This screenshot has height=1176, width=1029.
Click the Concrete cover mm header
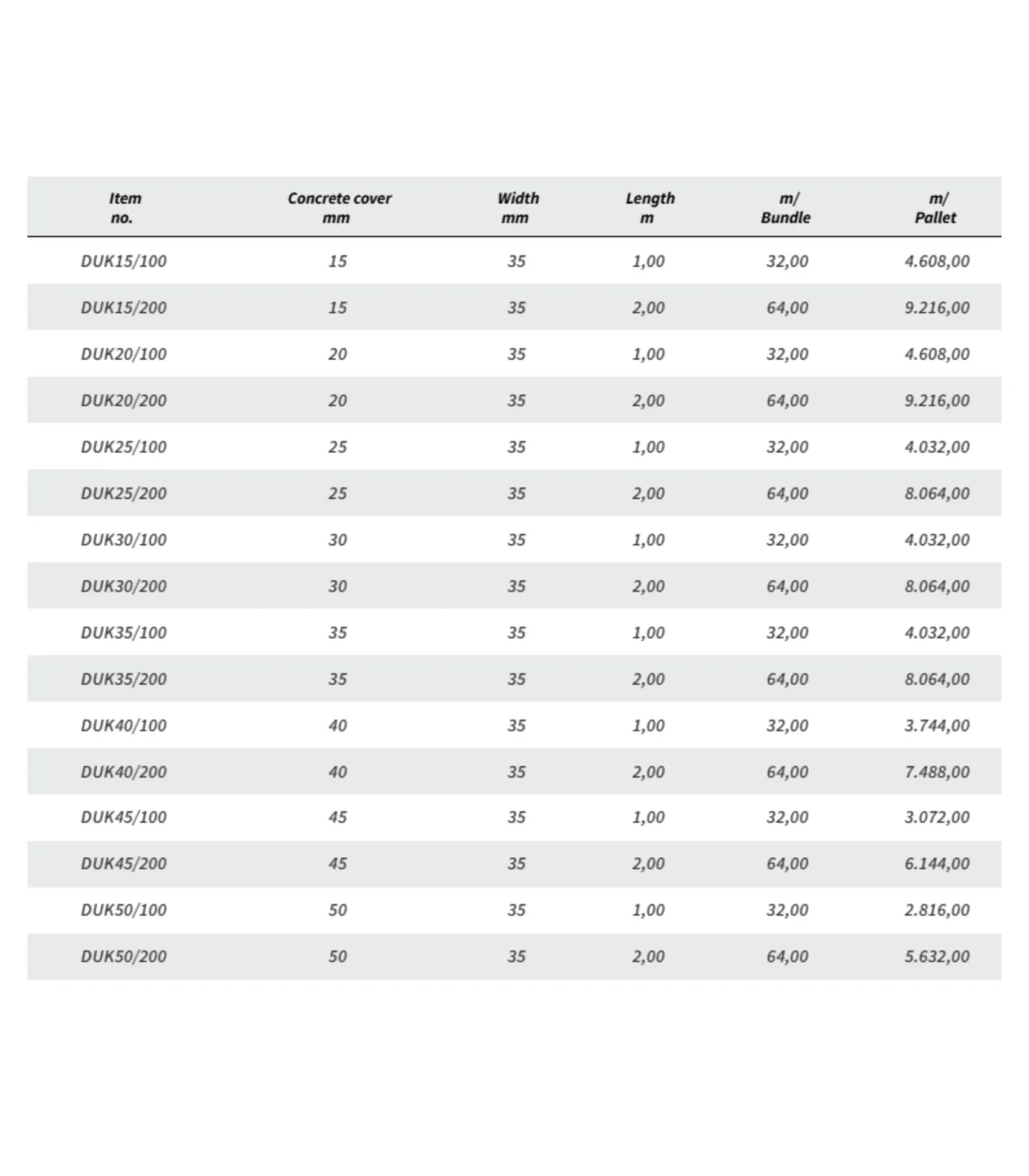(339, 207)
